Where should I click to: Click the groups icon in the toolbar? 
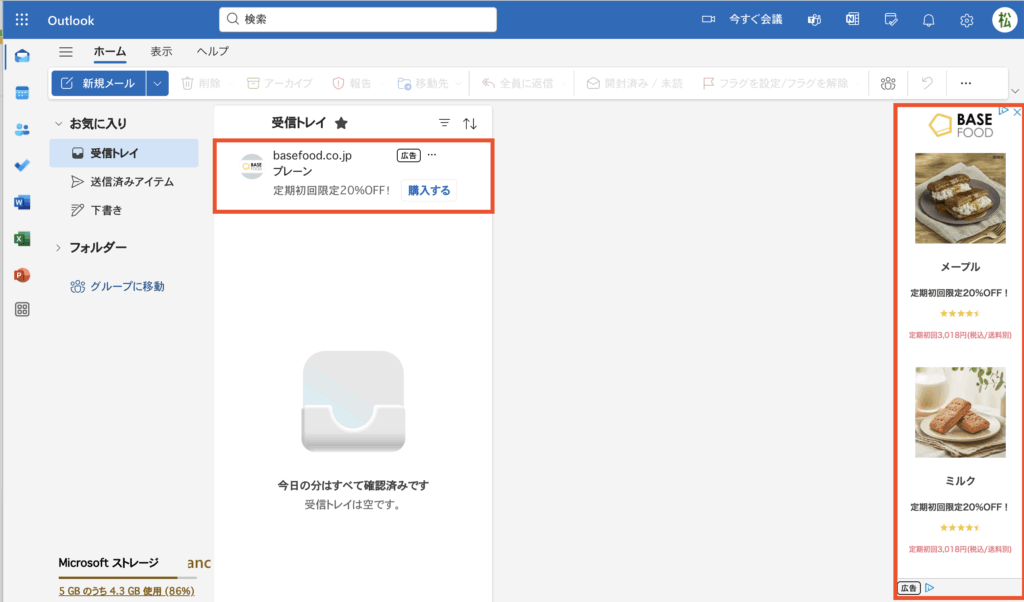click(x=888, y=84)
